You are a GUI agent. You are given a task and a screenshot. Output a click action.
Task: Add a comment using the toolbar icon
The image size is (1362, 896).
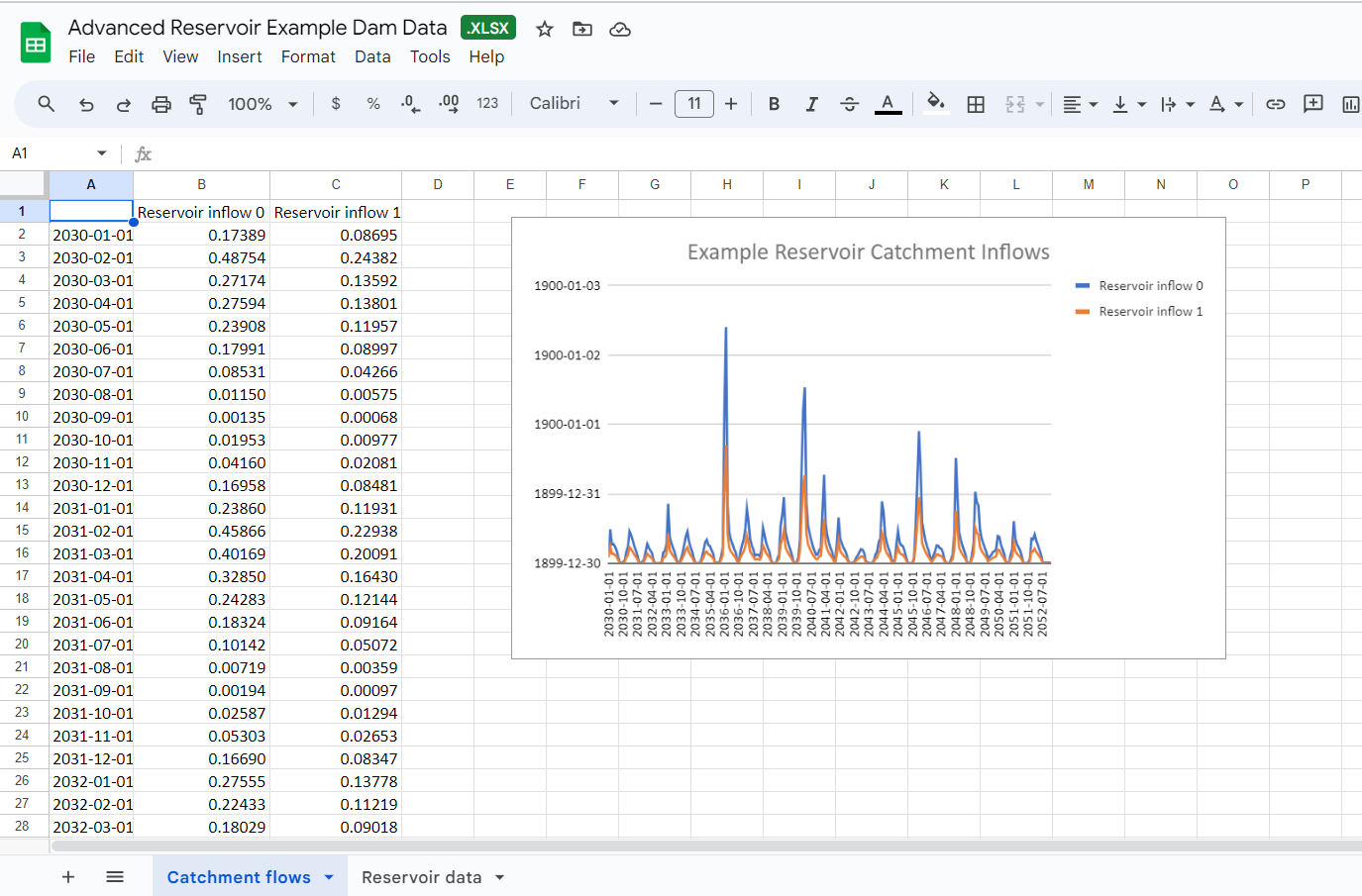tap(1313, 104)
